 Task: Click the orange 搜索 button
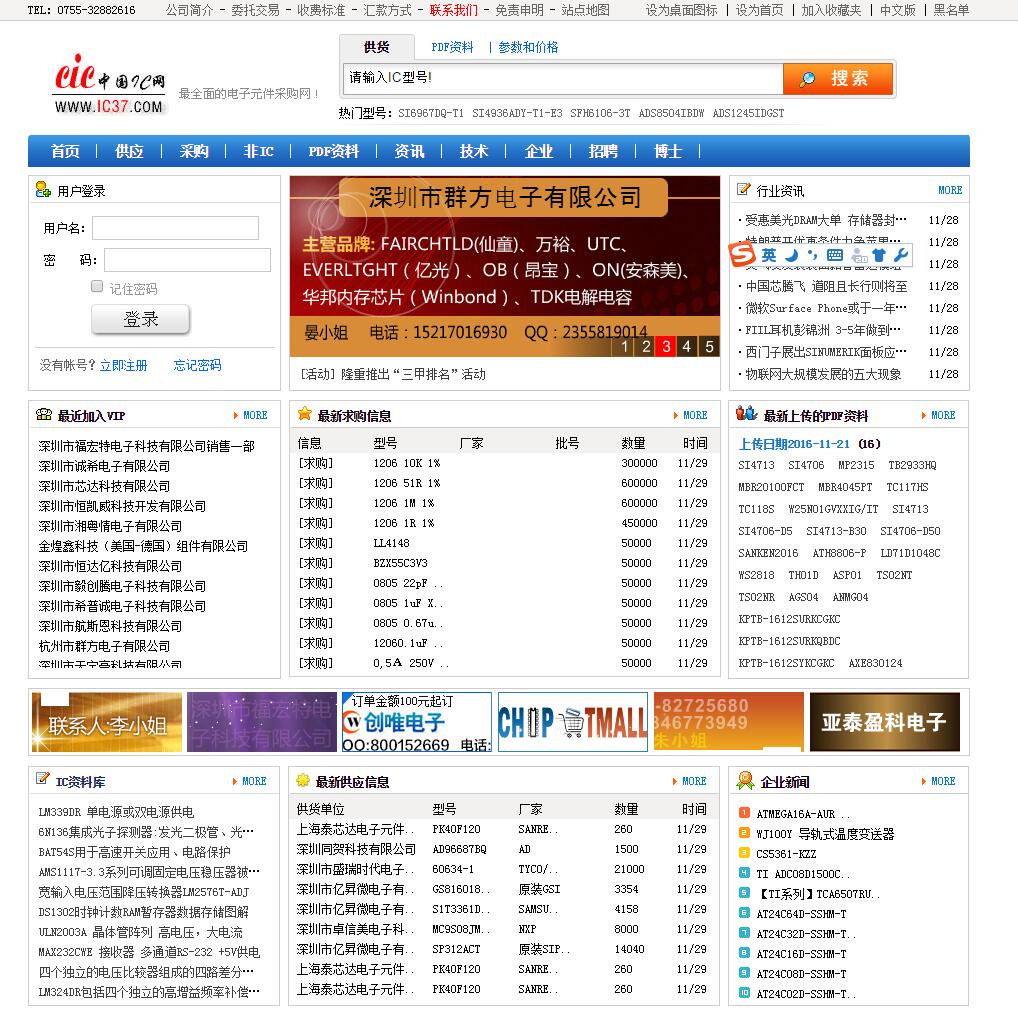838,79
